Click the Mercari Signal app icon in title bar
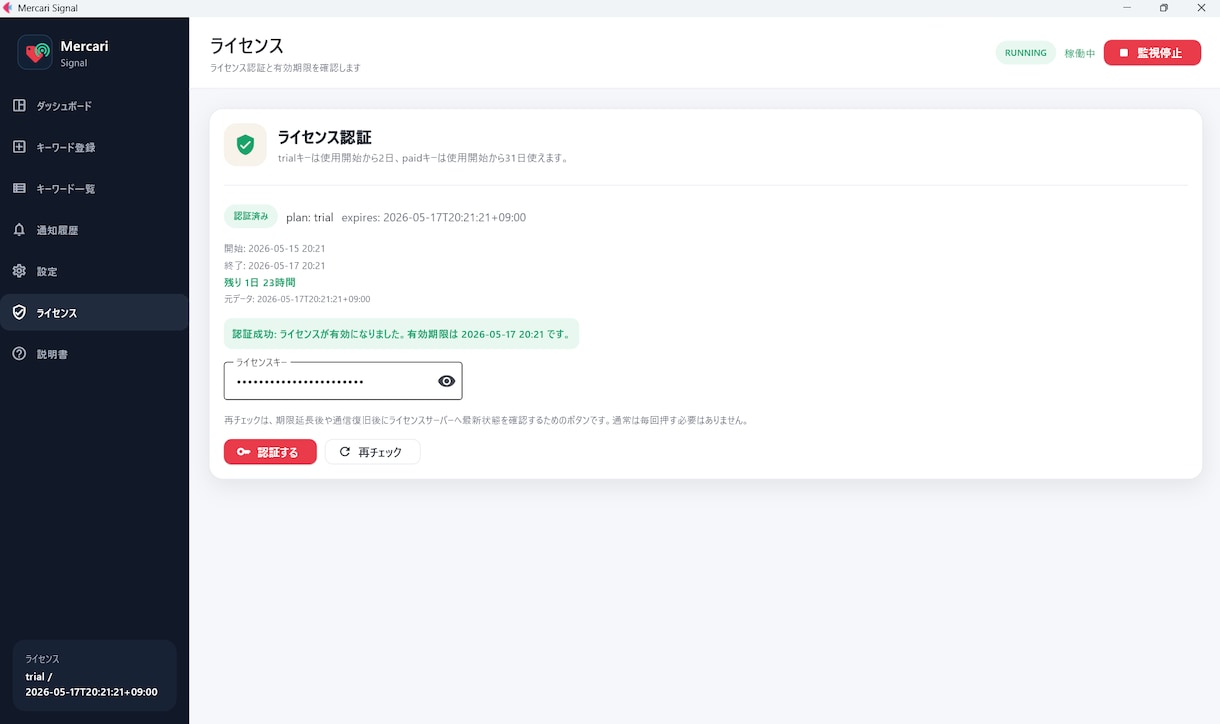Image resolution: width=1220 pixels, height=724 pixels. pos(8,8)
